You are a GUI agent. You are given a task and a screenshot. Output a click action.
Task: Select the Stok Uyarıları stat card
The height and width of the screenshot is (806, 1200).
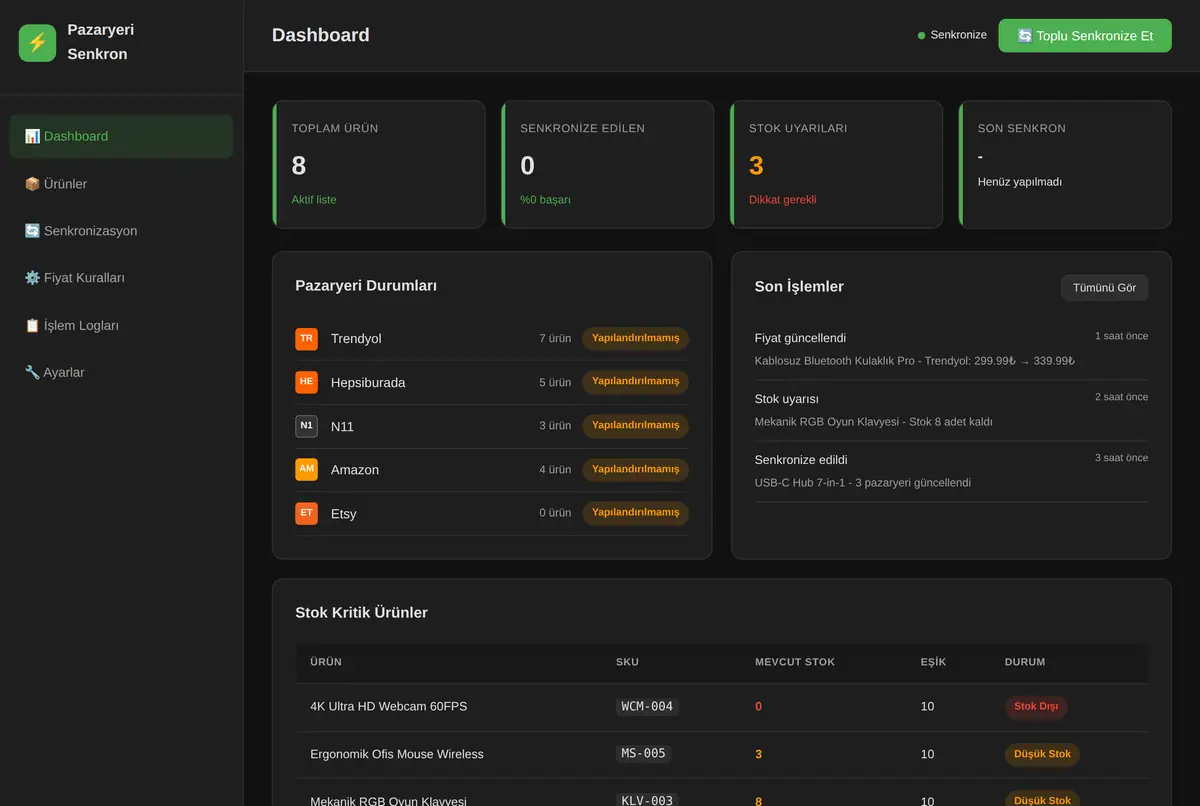(x=836, y=164)
